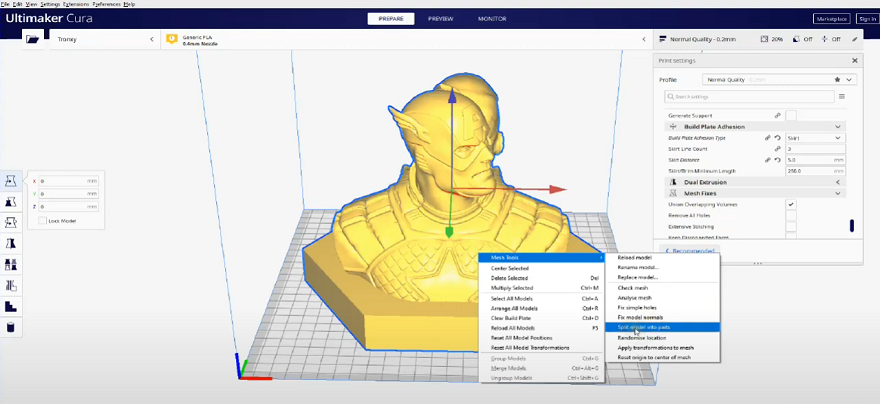Click the Skirt Line Count value field
This screenshot has height=404, width=880.
[x=815, y=149]
